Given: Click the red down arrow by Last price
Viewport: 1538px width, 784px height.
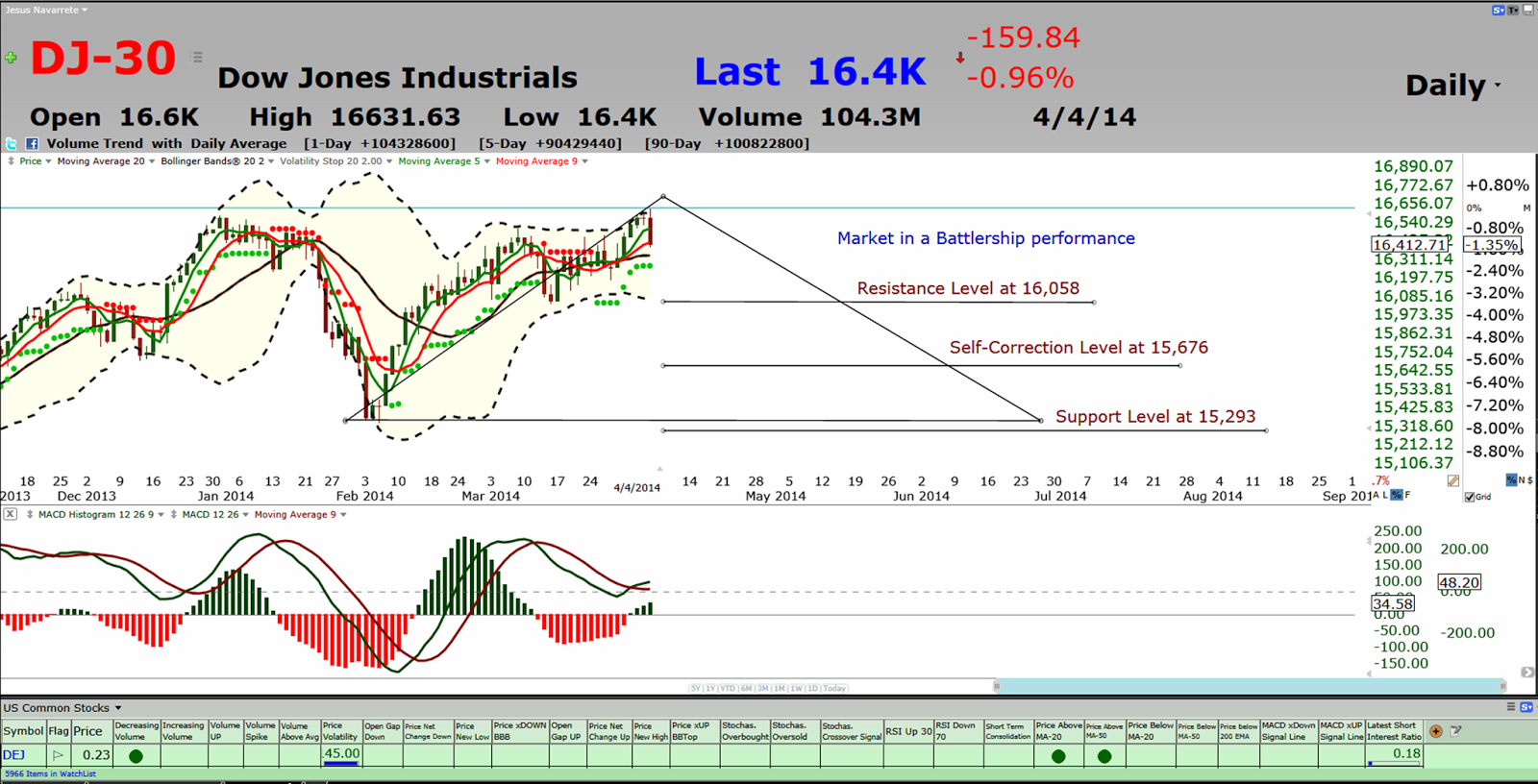Looking at the screenshot, I should coord(959,58).
